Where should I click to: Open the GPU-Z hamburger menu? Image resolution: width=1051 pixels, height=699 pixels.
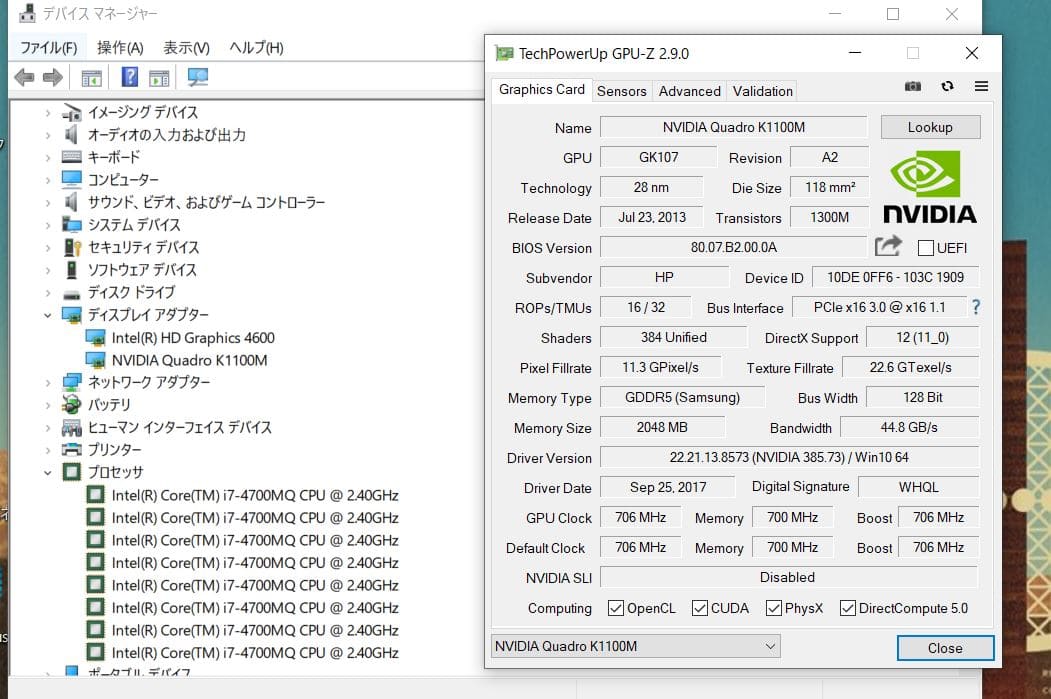[981, 86]
